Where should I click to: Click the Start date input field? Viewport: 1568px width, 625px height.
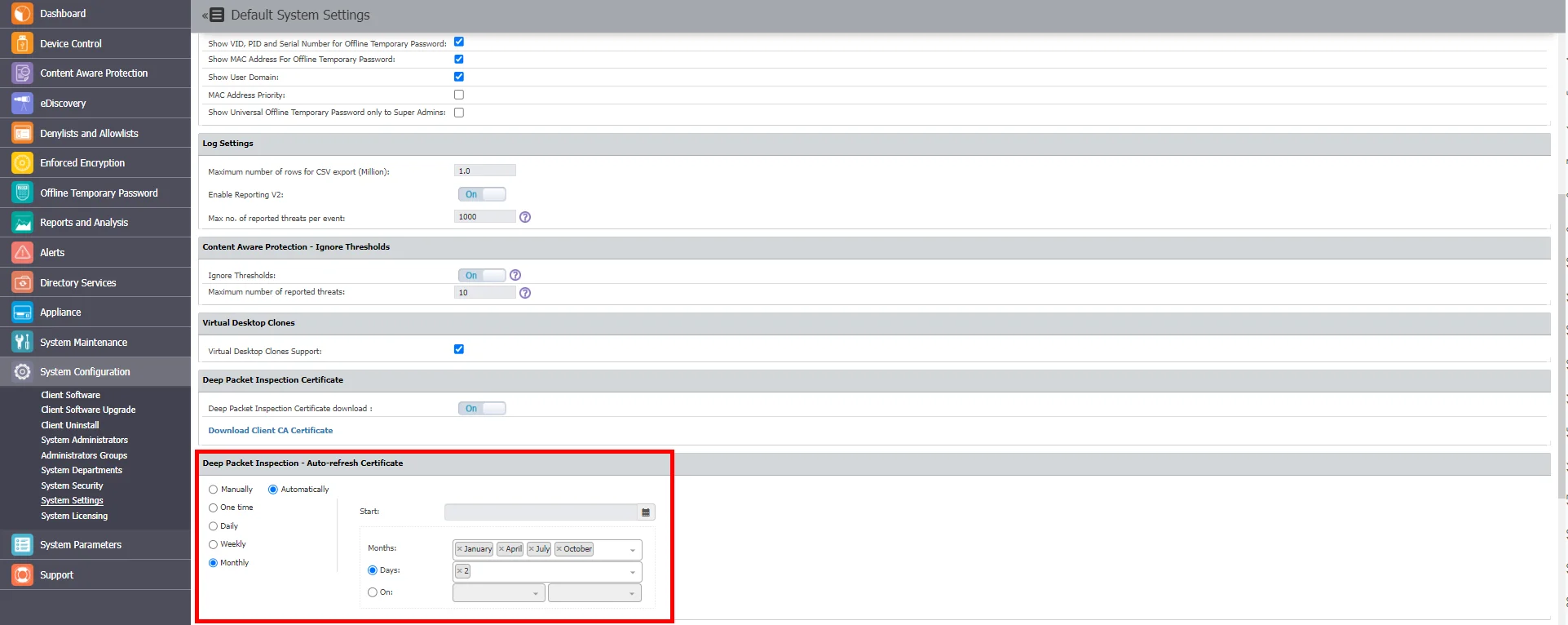point(541,512)
